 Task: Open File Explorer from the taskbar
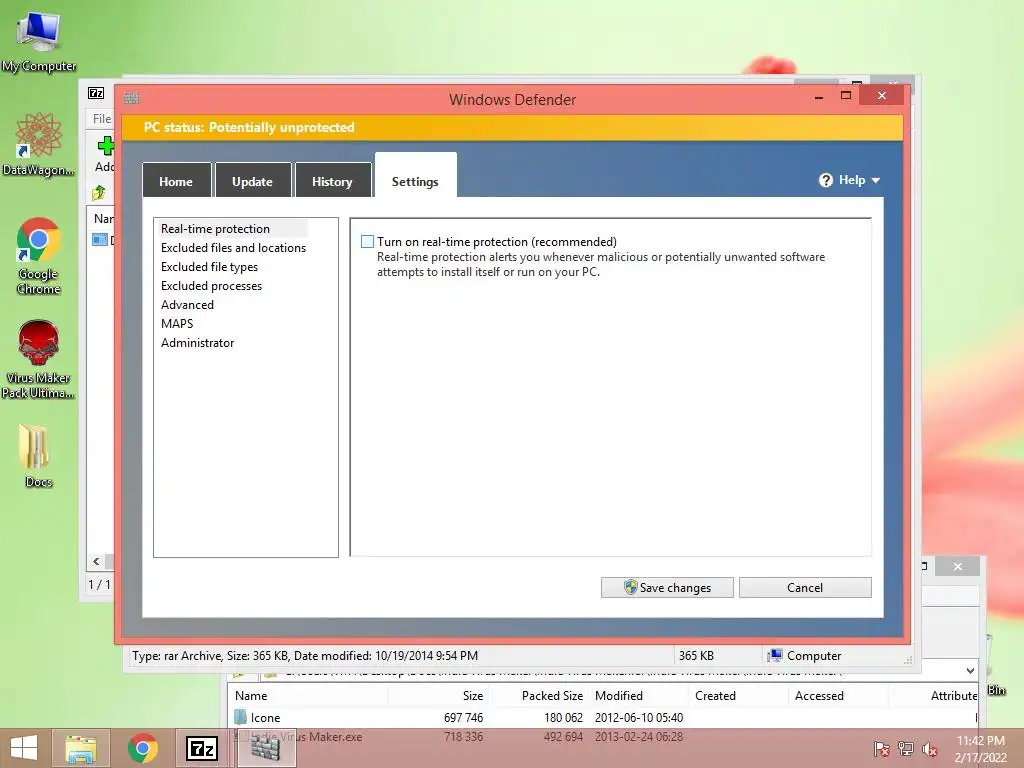[80, 748]
